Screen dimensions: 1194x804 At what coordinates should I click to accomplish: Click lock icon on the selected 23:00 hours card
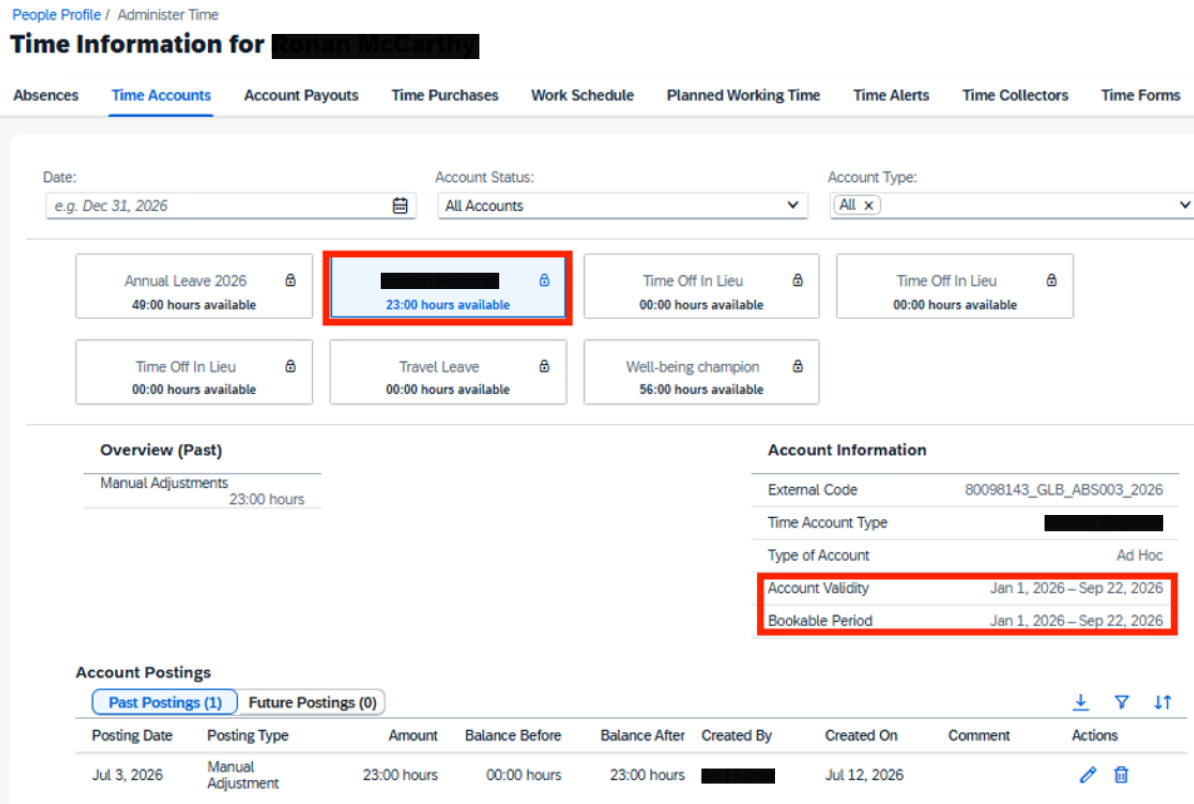pos(544,280)
